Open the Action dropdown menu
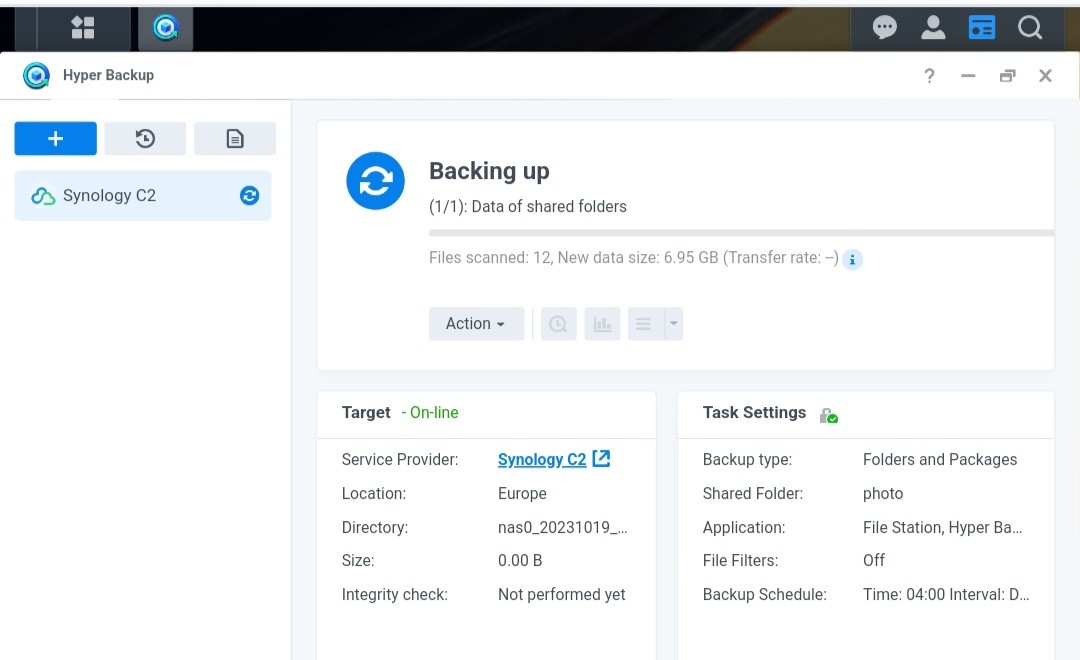1080x660 pixels. click(476, 324)
